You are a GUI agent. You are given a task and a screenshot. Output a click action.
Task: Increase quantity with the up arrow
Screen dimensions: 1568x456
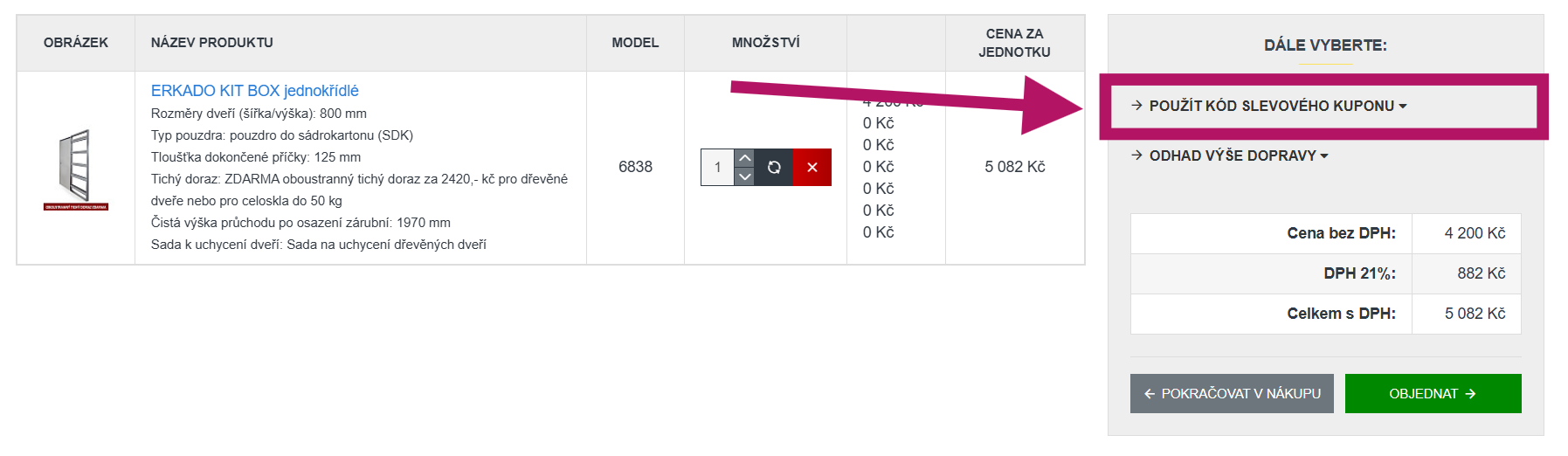click(744, 158)
